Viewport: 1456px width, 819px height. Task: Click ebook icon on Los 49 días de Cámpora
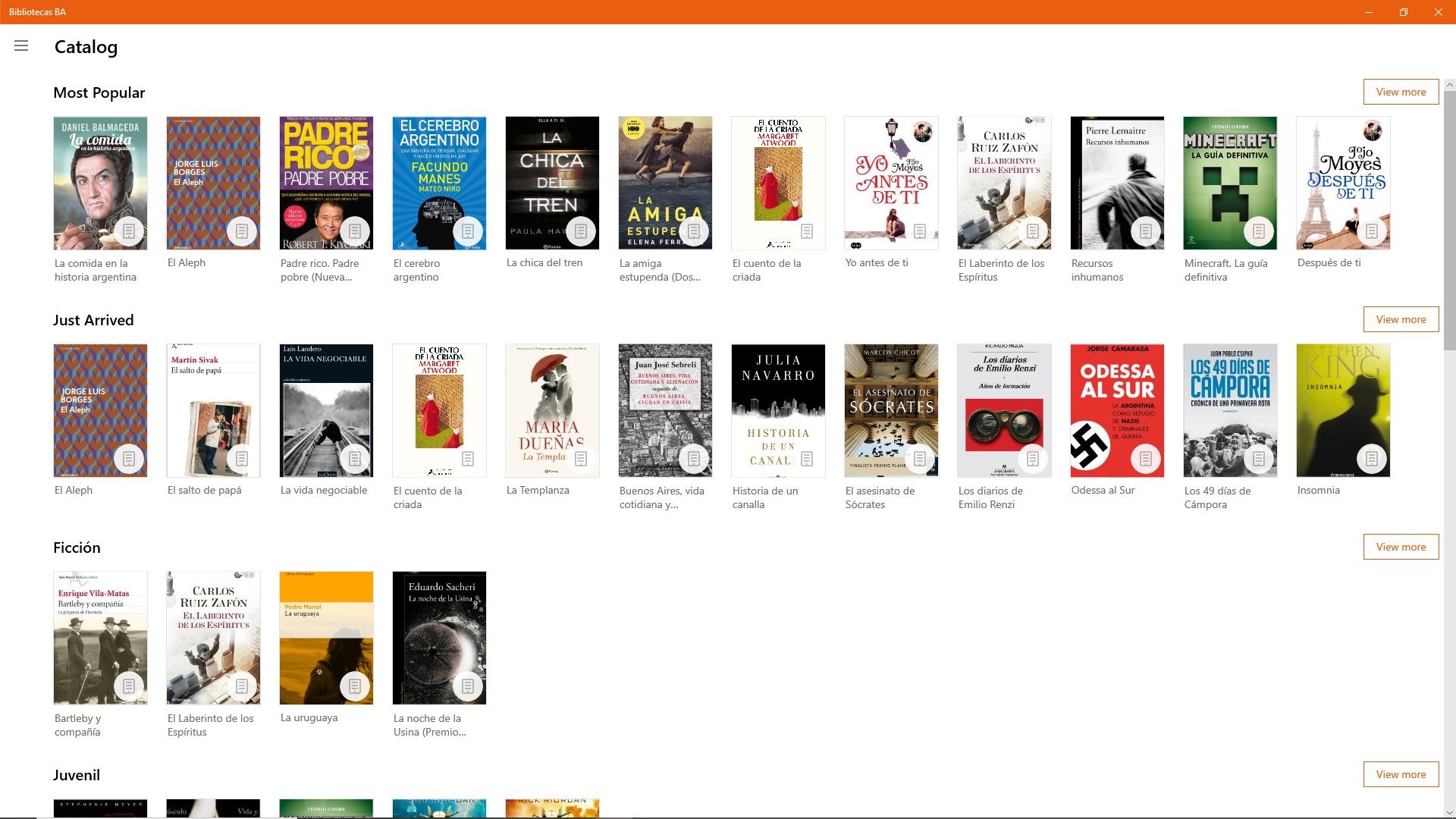pos(1259,459)
